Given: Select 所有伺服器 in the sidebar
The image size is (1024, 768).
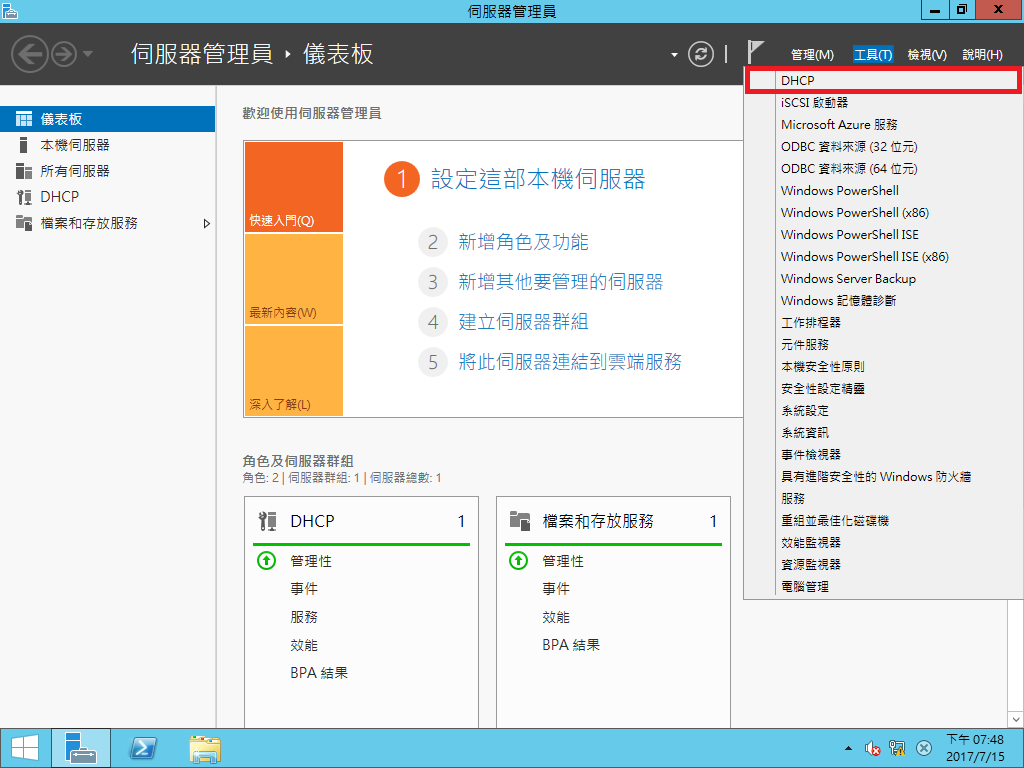Looking at the screenshot, I should pos(107,171).
